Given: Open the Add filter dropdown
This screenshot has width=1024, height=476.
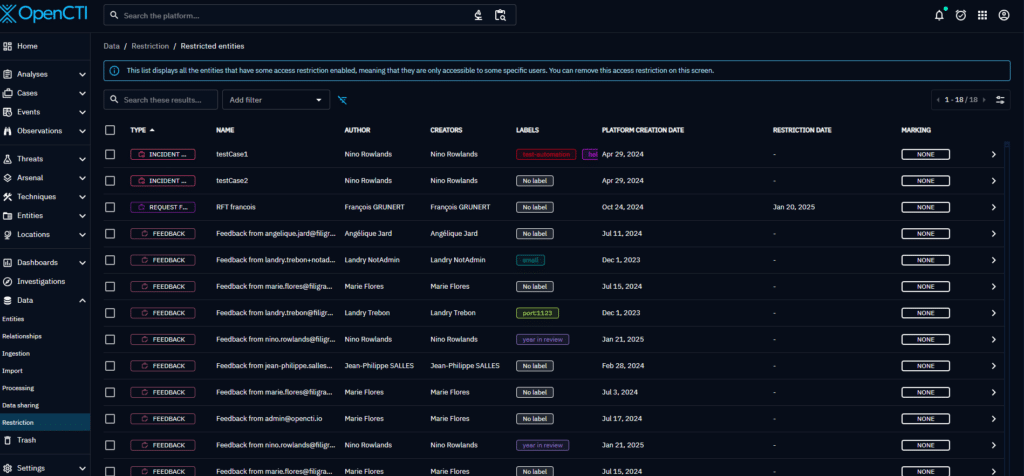Looking at the screenshot, I should point(276,100).
